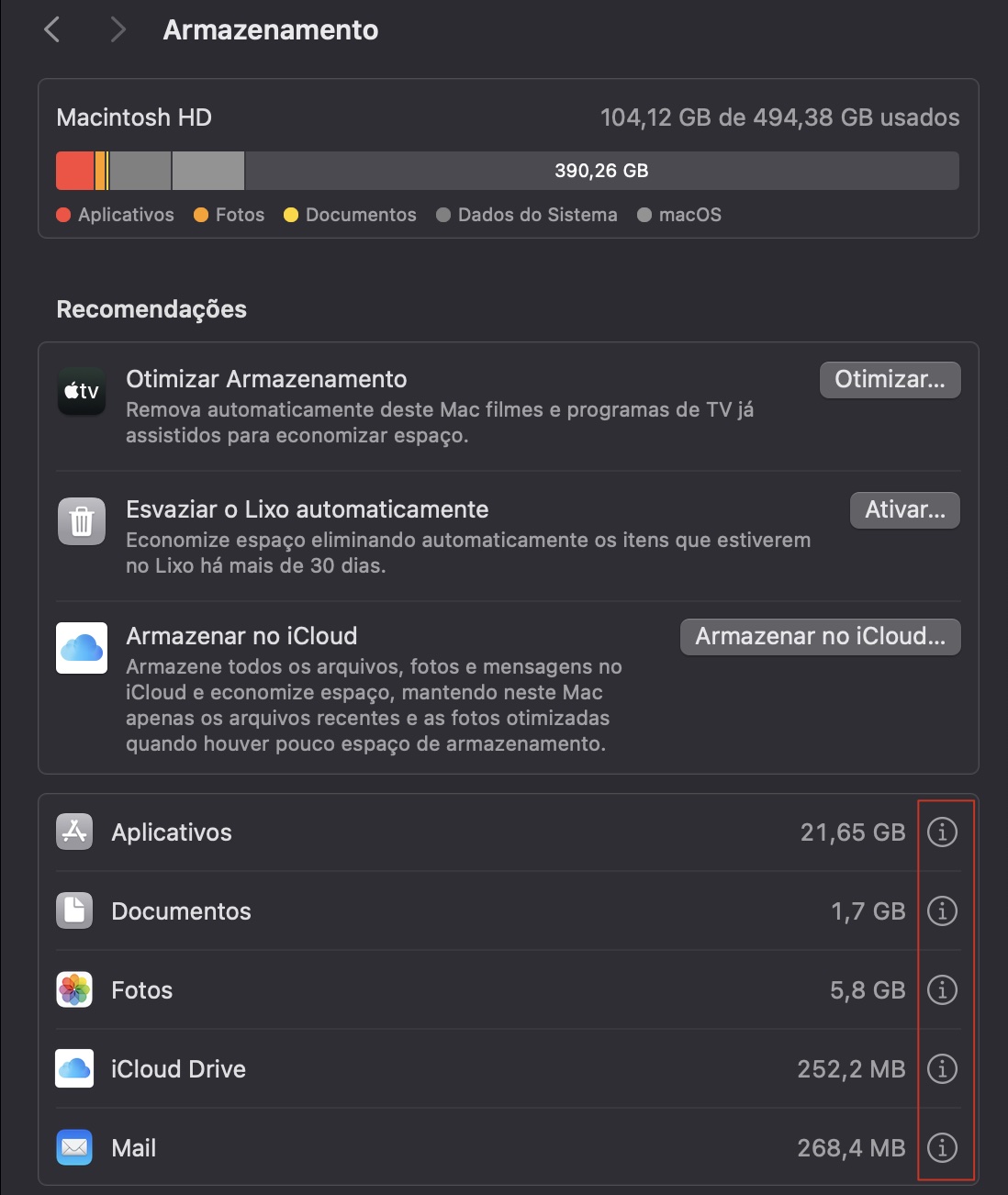Image resolution: width=1008 pixels, height=1195 pixels.
Task: Open info details for Aplicativos
Action: click(942, 832)
